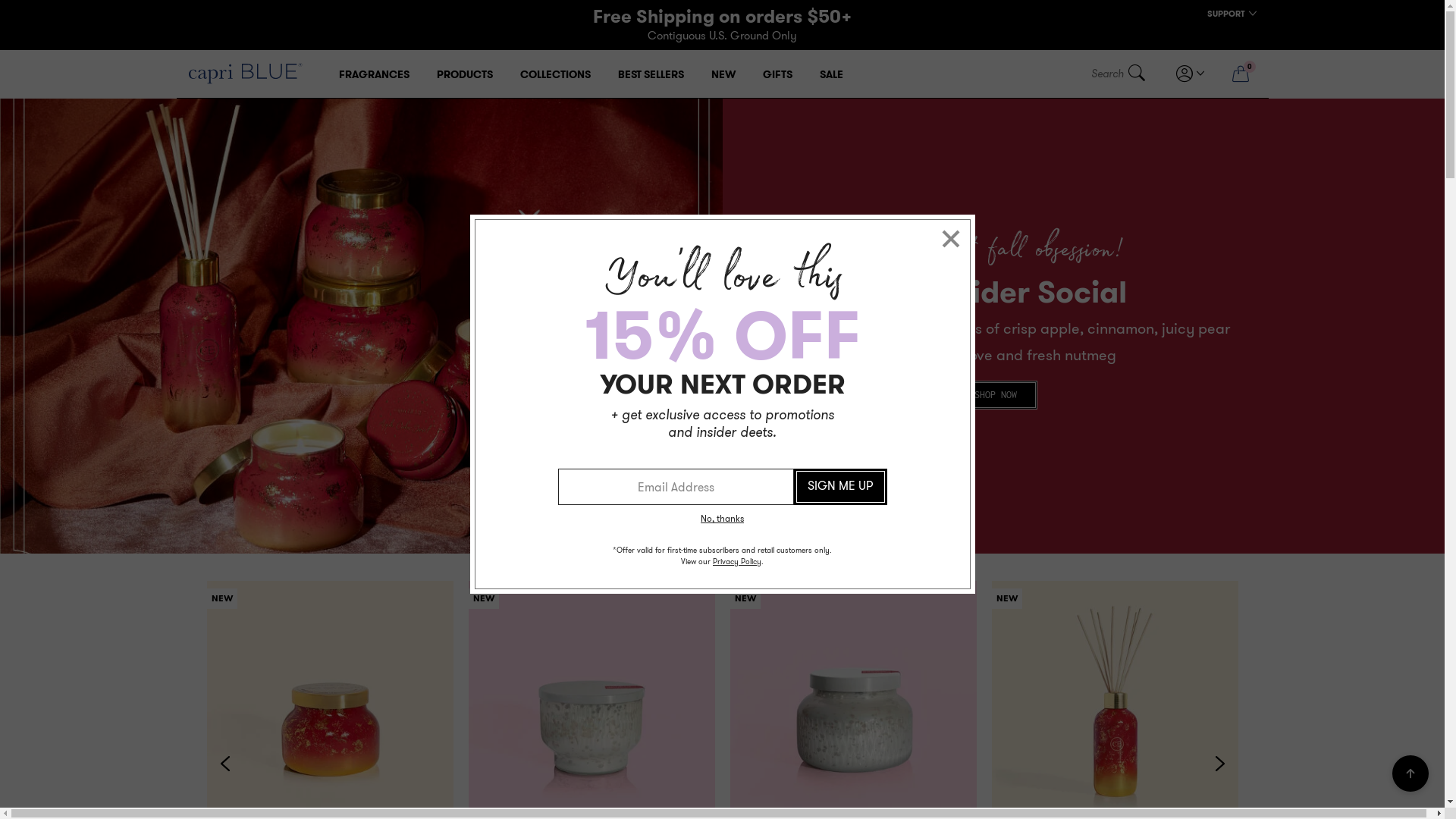The height and width of the screenshot is (819, 1456).
Task: Click the scroll-to-top arrow button
Action: pyautogui.click(x=1410, y=773)
